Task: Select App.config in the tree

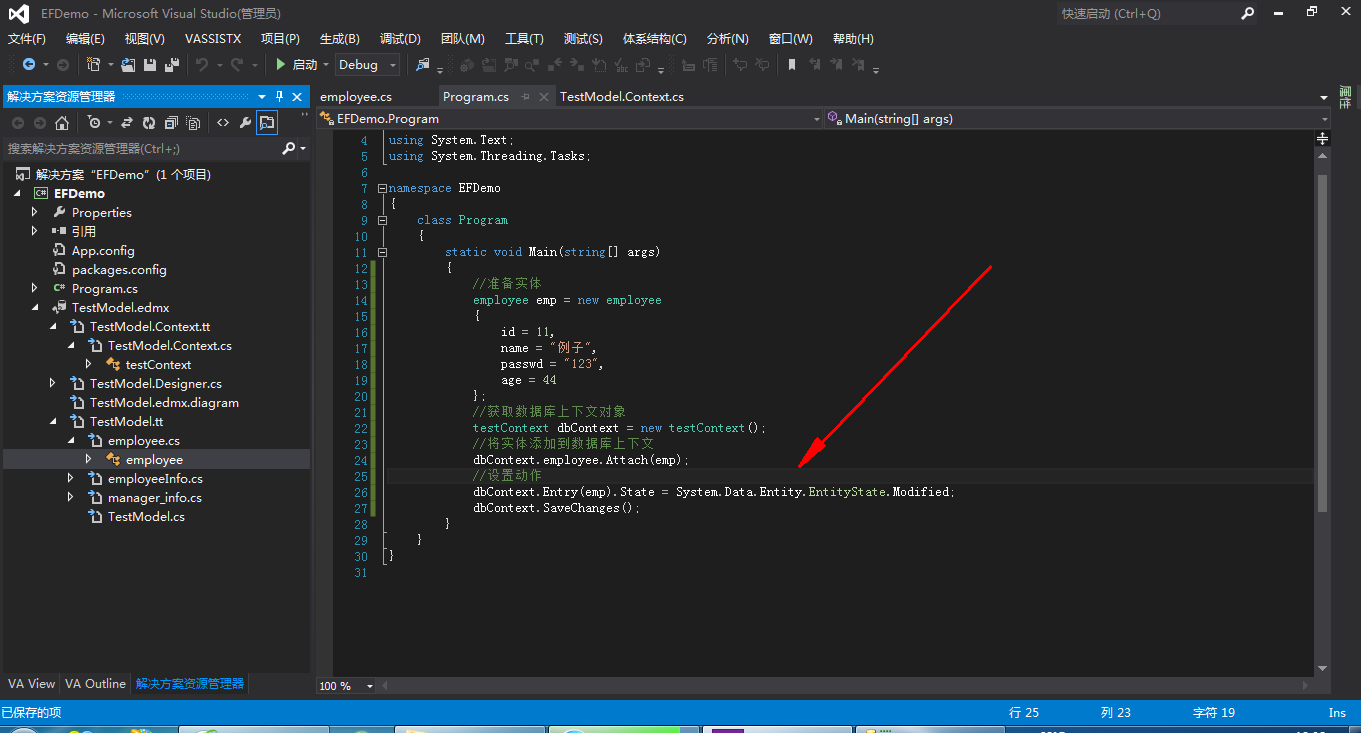Action: [102, 250]
